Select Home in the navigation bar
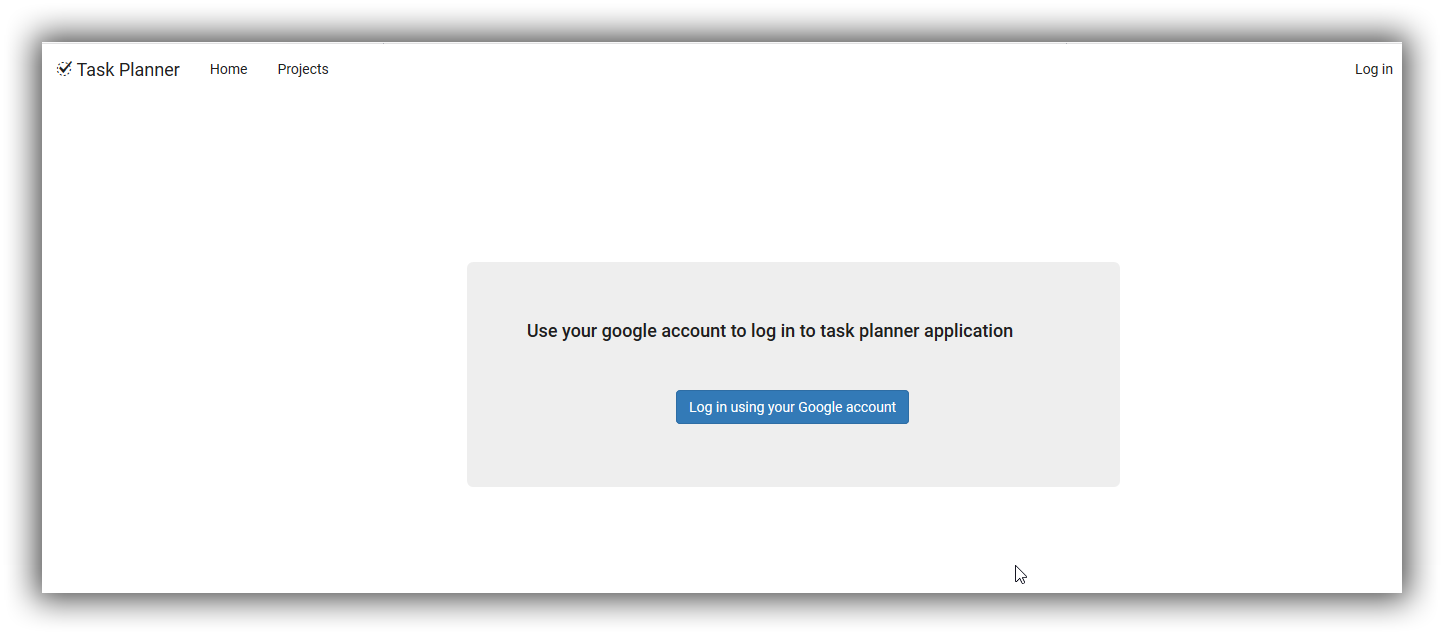The height and width of the screenshot is (635, 1444). [x=228, y=69]
